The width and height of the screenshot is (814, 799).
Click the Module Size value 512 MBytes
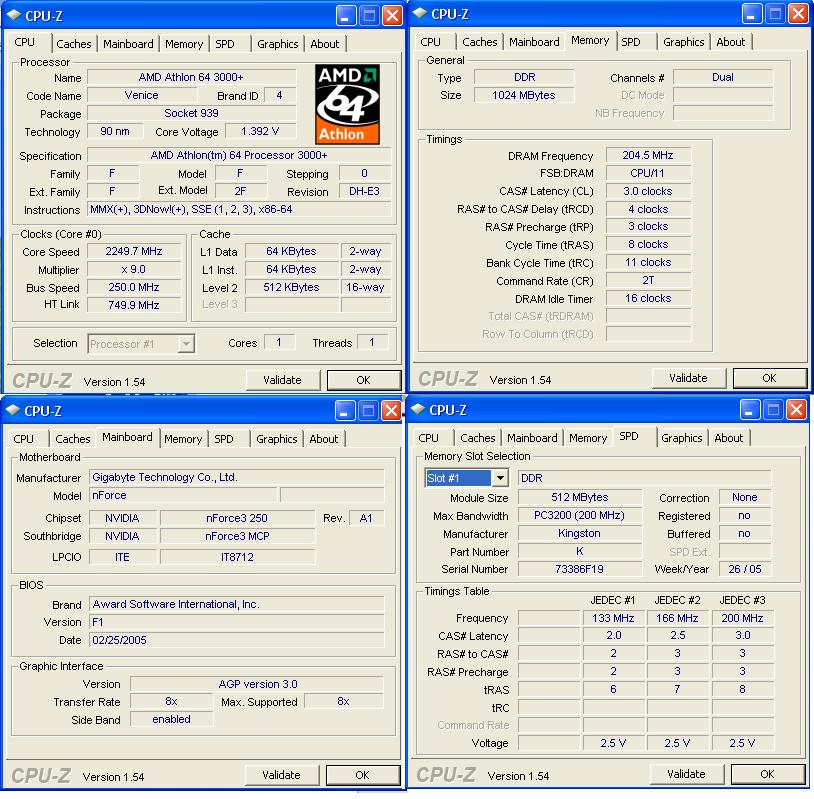579,497
